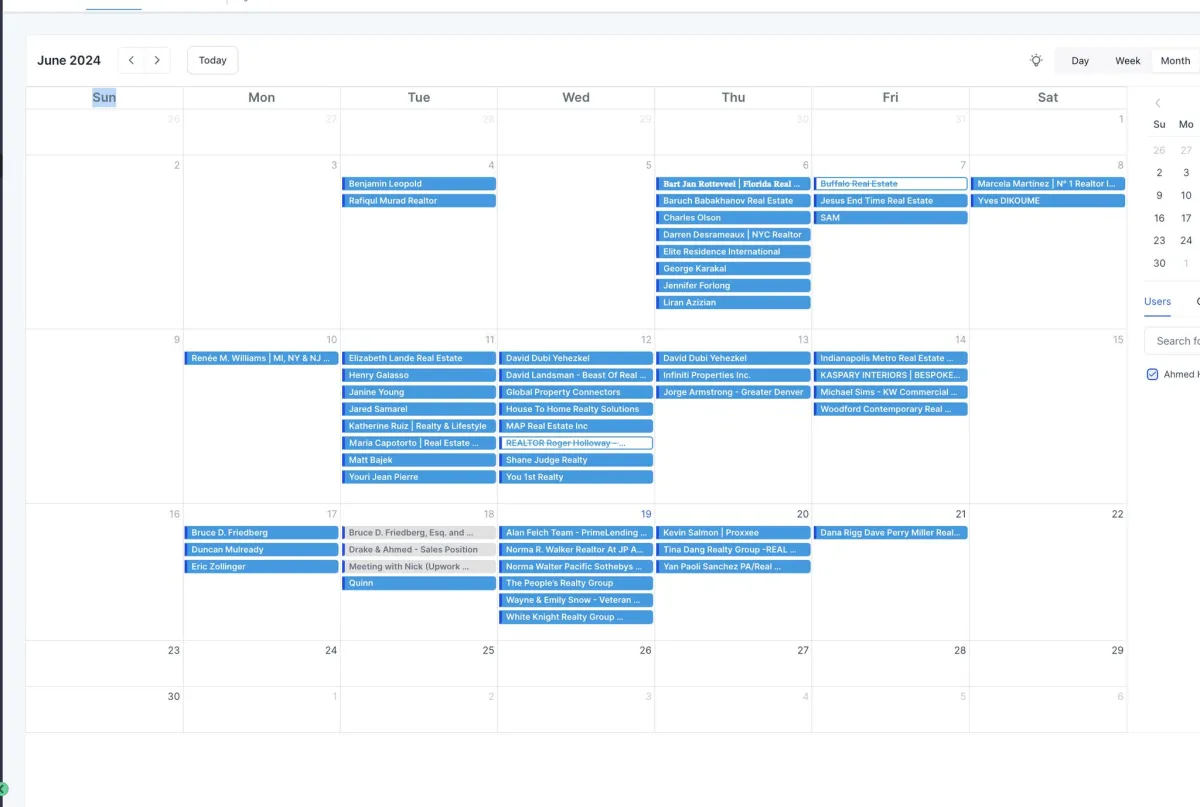Open Jorge Armstrong Greater Denver event
Screen dimensions: 1200x807
(733, 392)
